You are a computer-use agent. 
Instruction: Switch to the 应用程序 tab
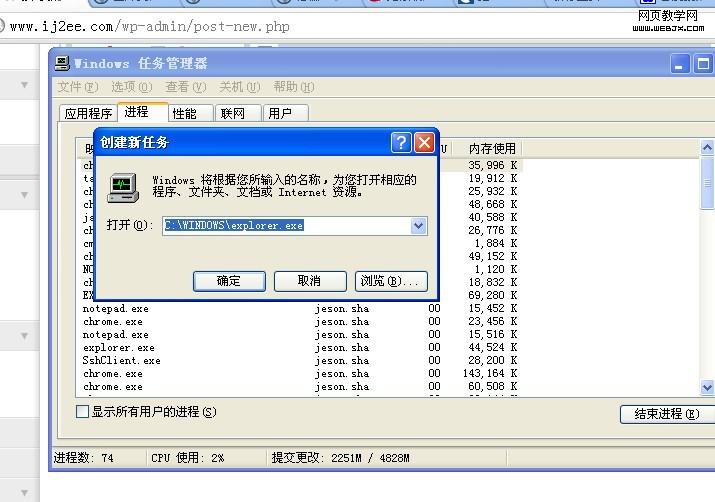point(88,114)
